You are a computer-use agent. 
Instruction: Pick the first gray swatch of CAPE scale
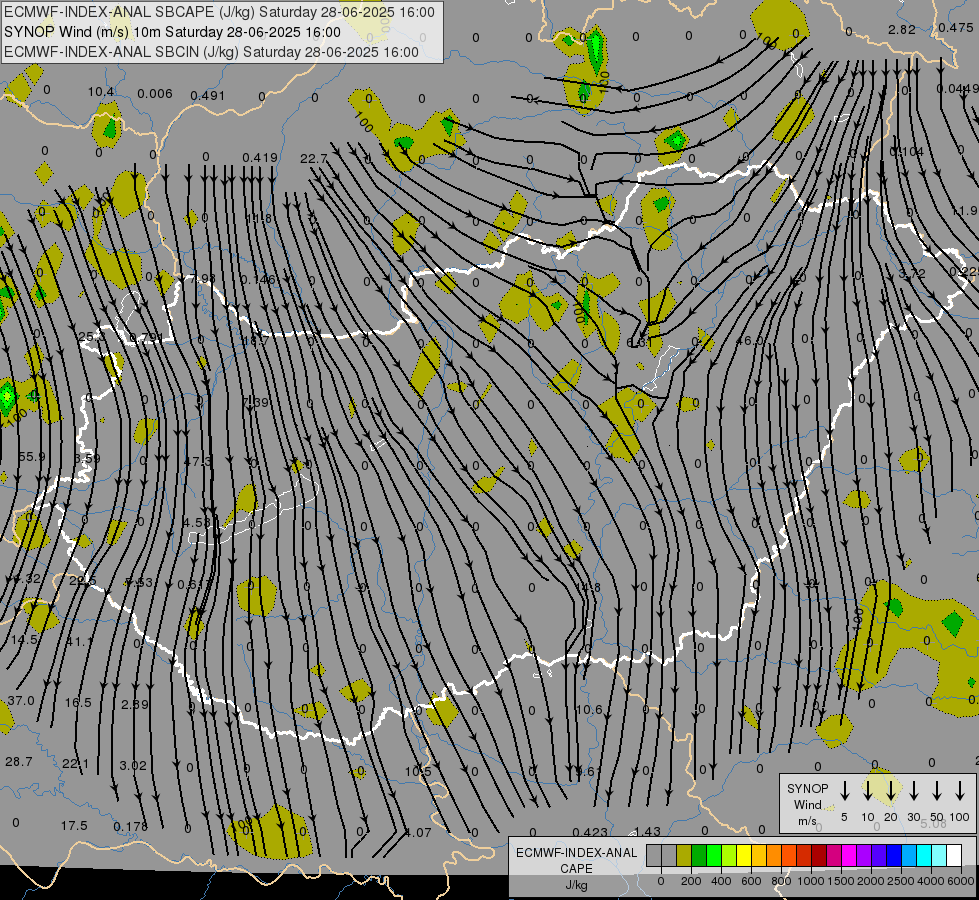pos(654,856)
